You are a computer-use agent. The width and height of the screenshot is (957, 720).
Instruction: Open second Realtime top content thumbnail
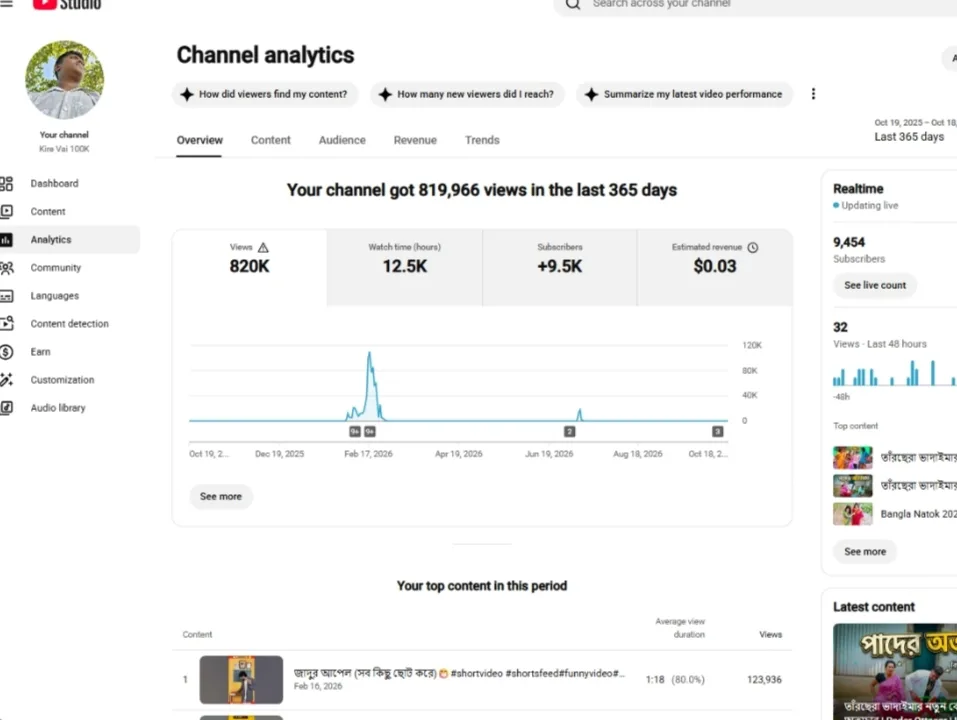[853, 486]
